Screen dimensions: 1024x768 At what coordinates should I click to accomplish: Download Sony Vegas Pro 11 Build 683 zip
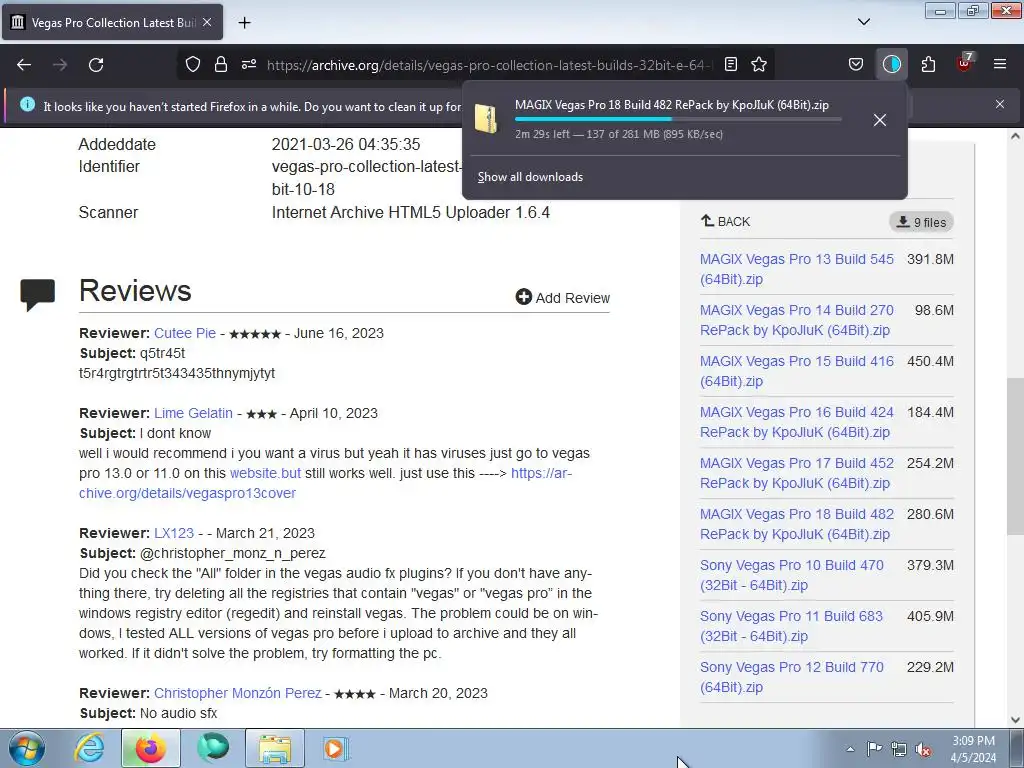pyautogui.click(x=792, y=626)
